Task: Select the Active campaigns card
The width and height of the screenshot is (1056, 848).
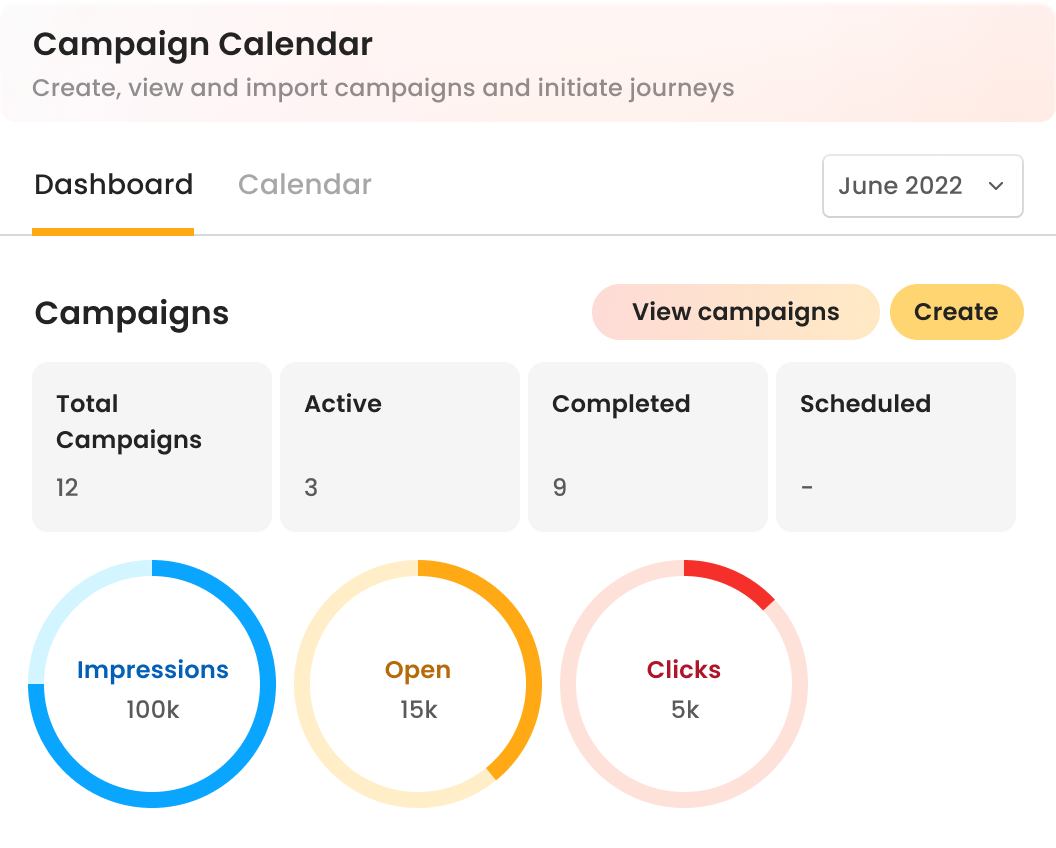Action: pyautogui.click(x=399, y=446)
